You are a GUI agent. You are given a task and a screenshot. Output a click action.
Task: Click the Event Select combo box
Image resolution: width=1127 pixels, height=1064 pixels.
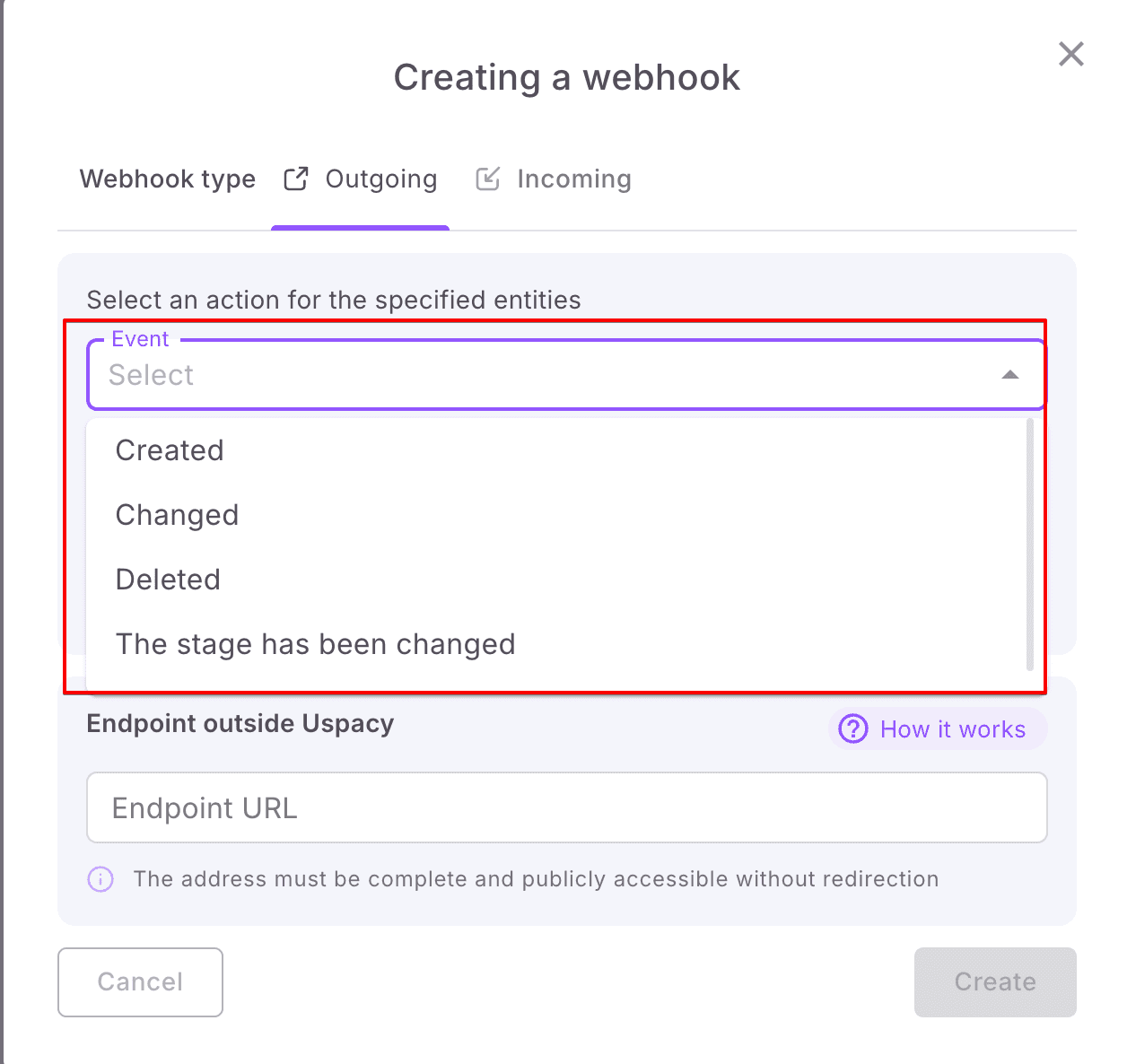point(538,375)
